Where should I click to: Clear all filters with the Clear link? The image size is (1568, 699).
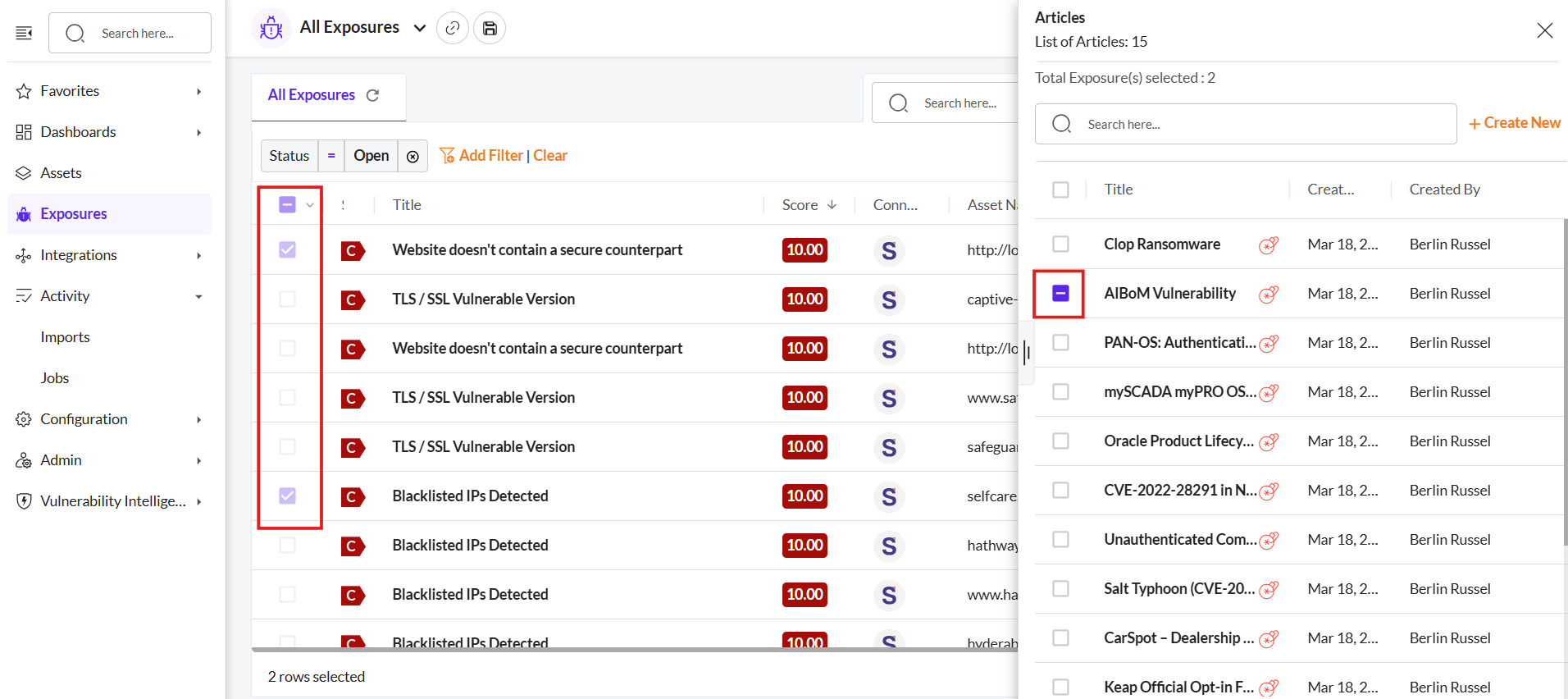(x=550, y=156)
